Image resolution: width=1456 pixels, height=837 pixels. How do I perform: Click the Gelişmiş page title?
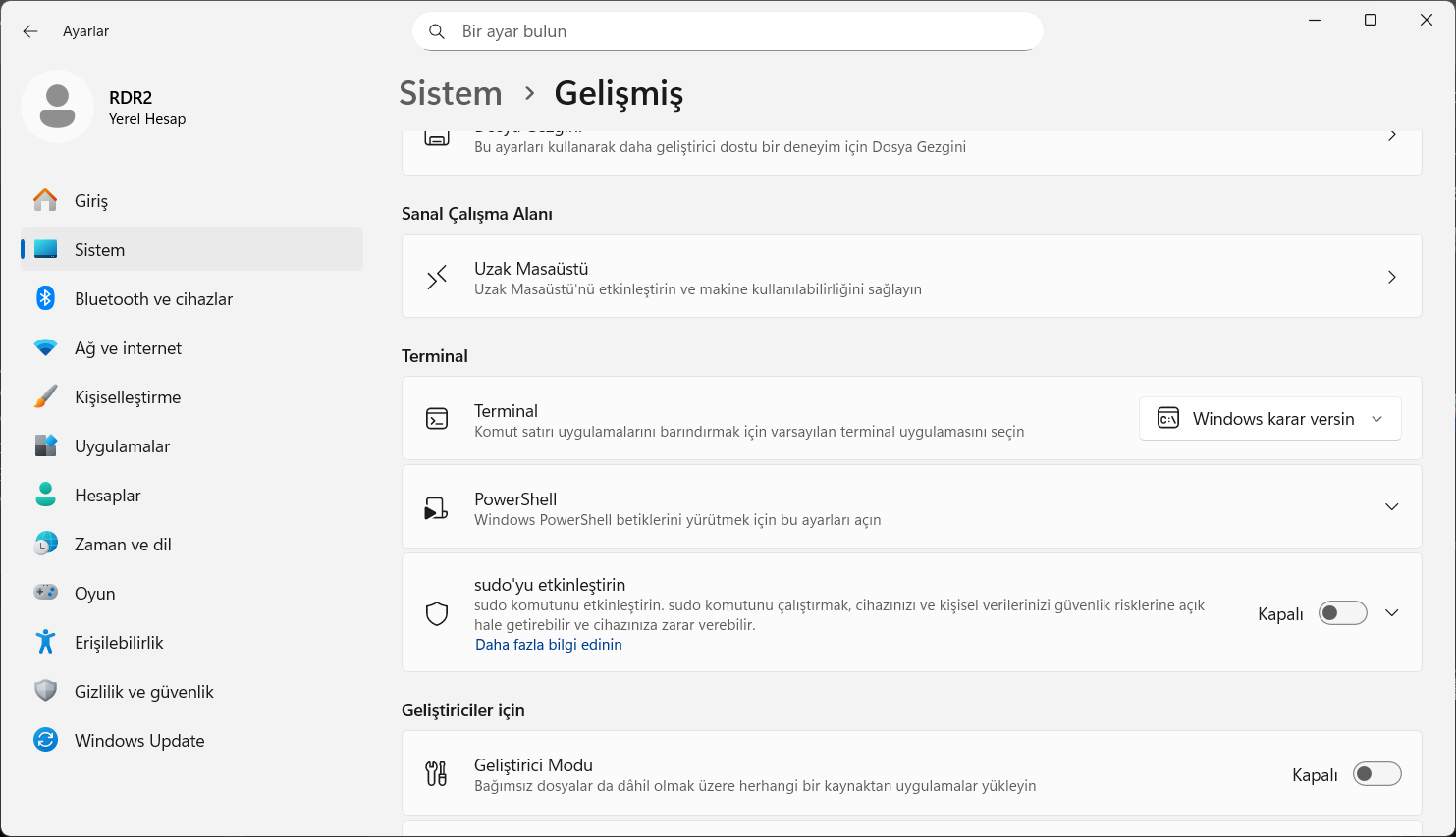click(619, 93)
